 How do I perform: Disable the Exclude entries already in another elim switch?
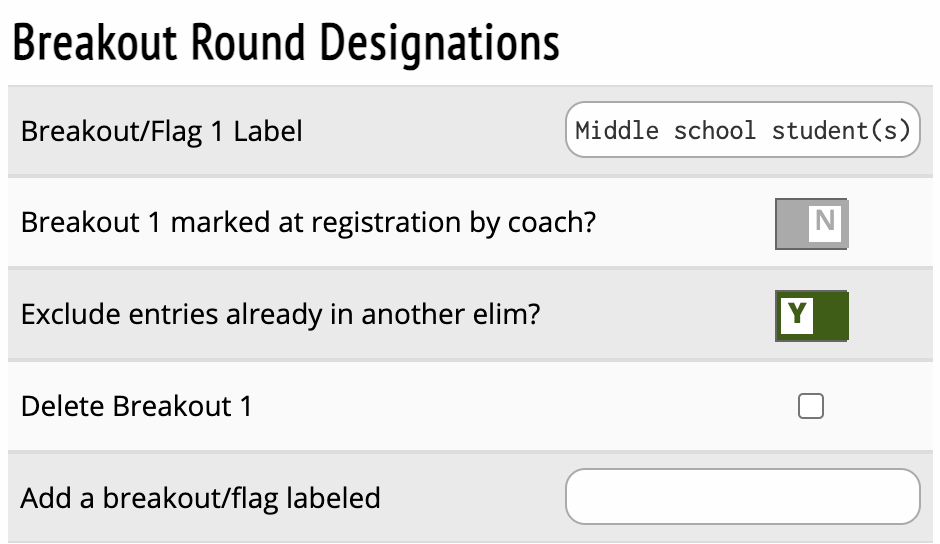(811, 315)
